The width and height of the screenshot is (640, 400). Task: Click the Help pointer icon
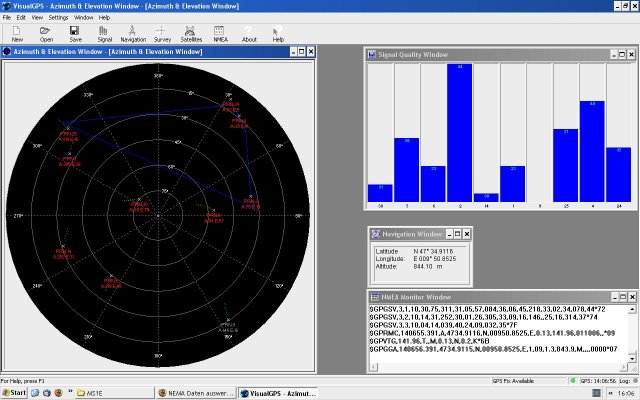point(278,34)
